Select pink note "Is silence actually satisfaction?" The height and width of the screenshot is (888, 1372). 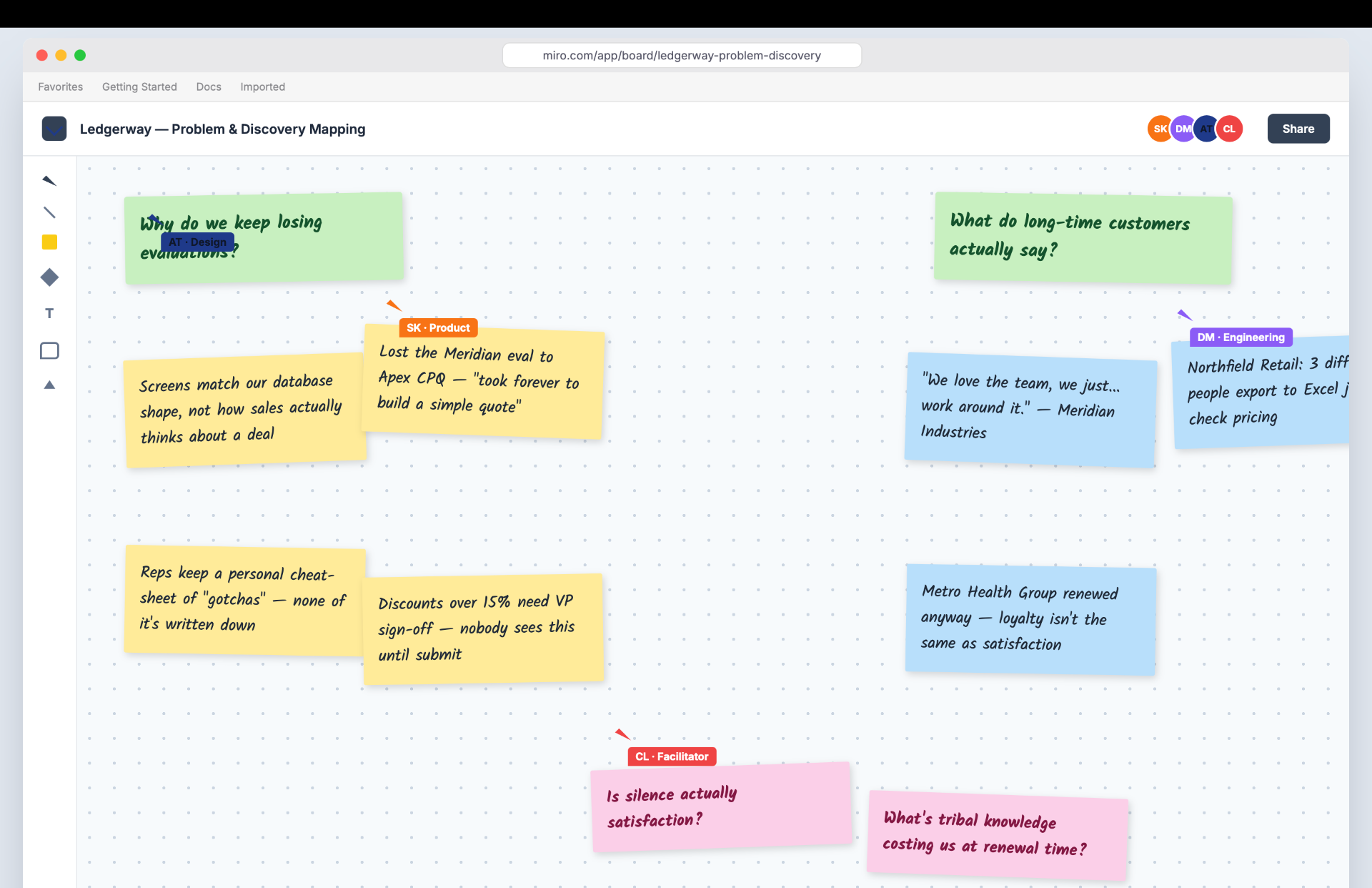click(722, 807)
